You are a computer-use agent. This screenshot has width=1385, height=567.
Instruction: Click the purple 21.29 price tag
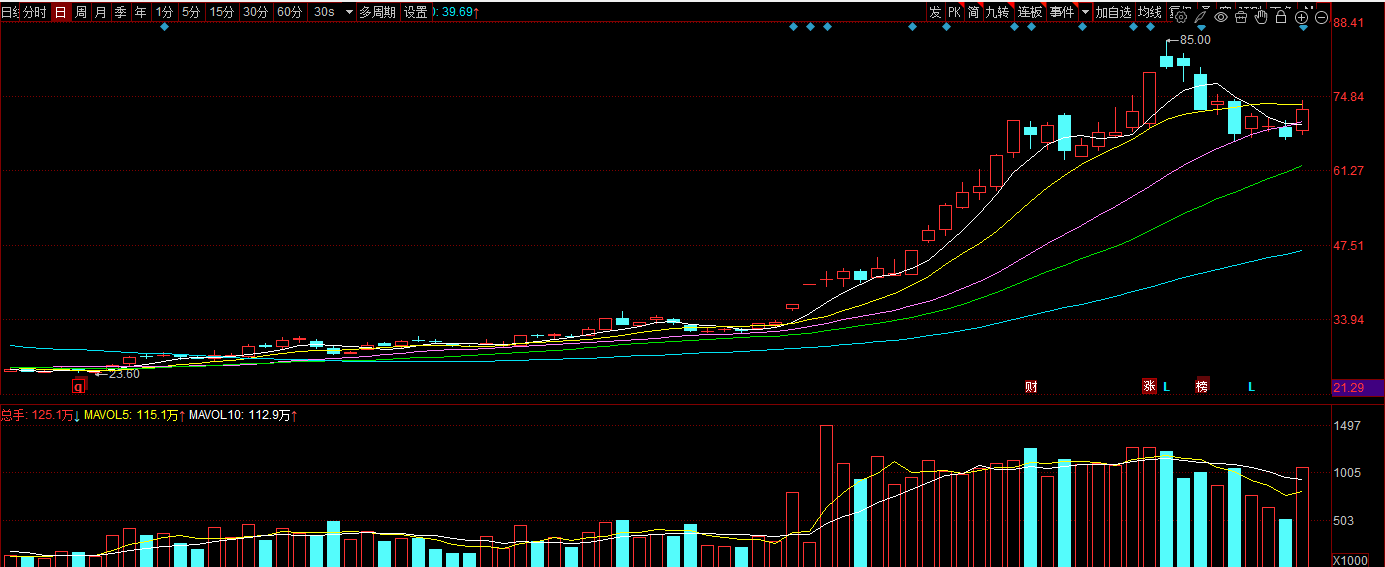pyautogui.click(x=1357, y=388)
